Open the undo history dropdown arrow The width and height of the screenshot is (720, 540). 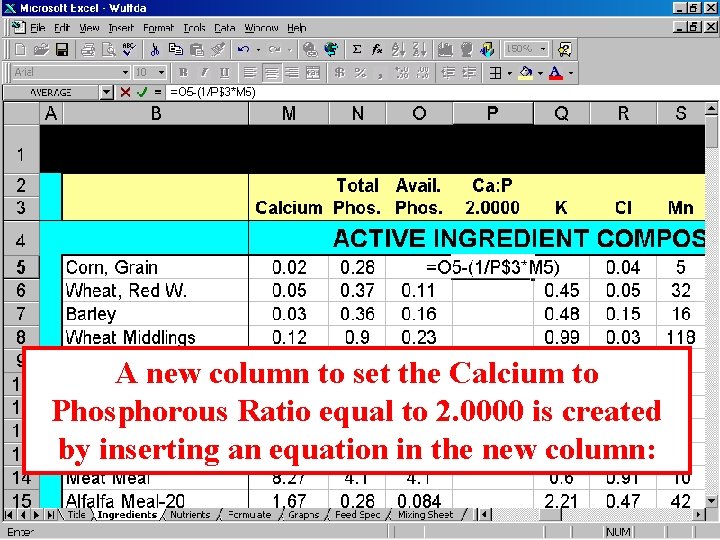click(x=258, y=49)
